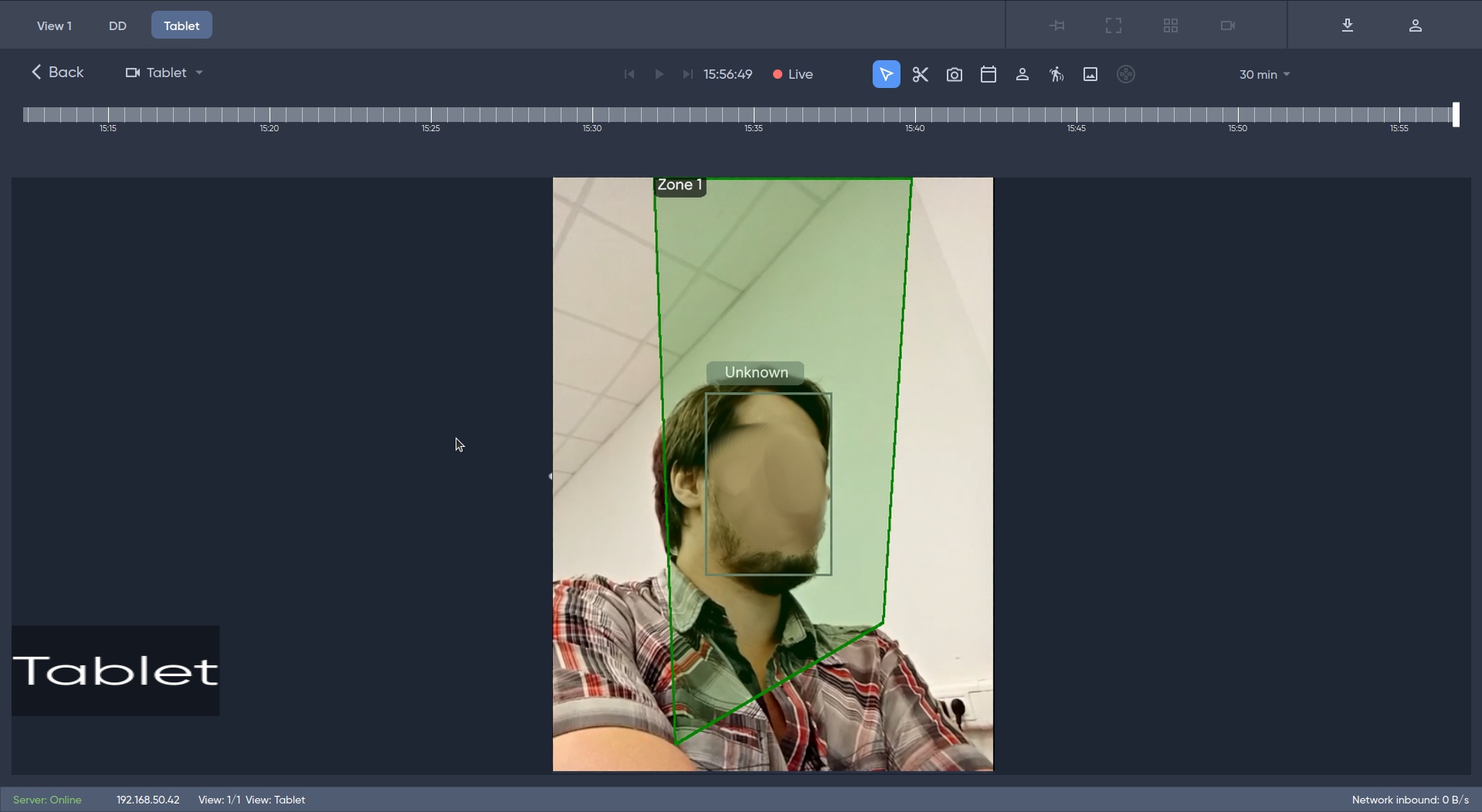This screenshot has width=1482, height=812.
Task: Click the image picture icon in toolbar
Action: [1090, 74]
